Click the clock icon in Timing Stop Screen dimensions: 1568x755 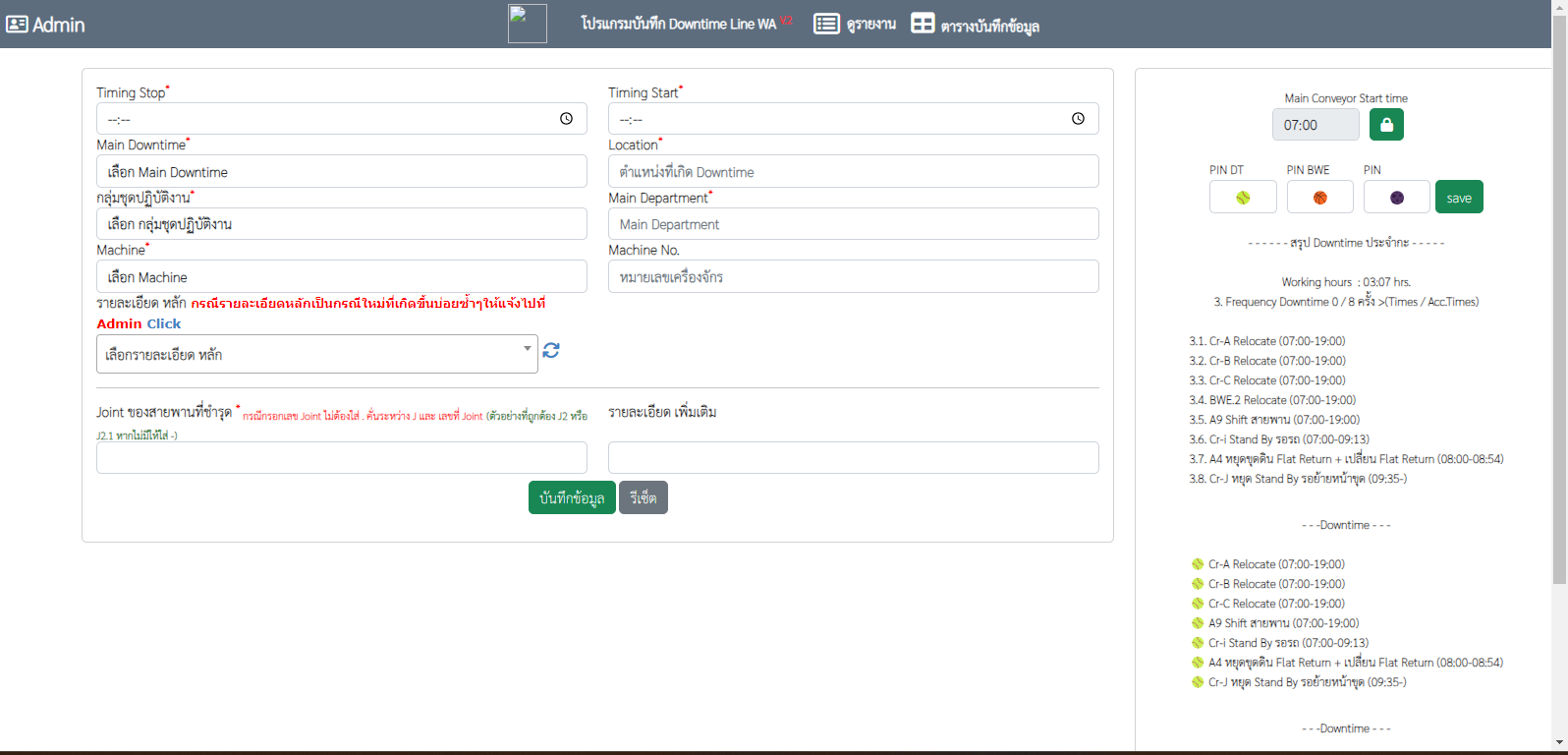tap(566, 119)
